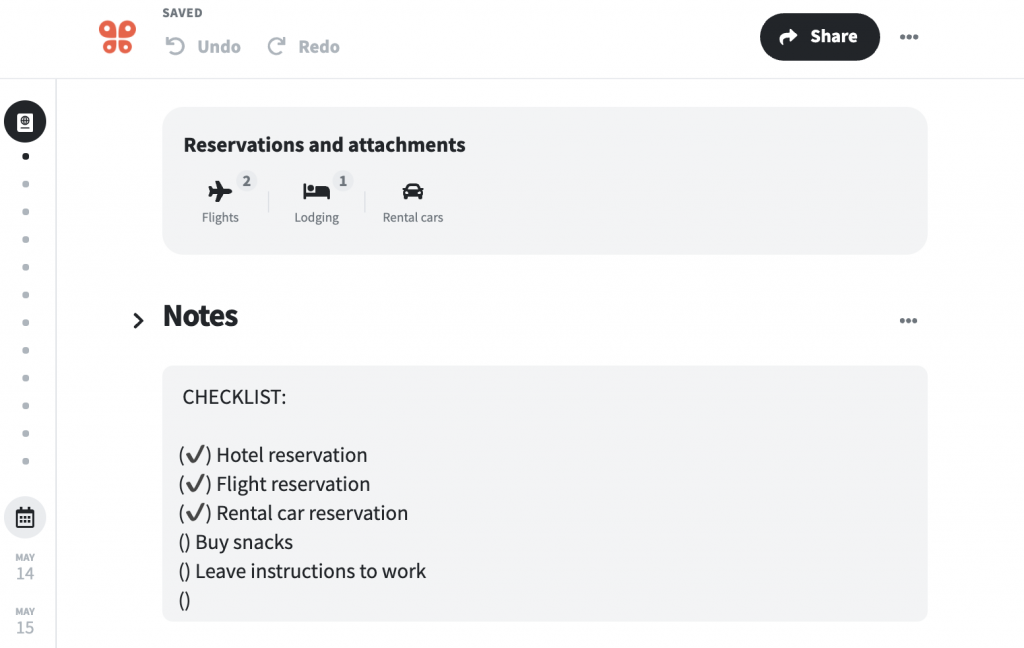This screenshot has height=648, width=1024.
Task: Click the Undo arrow icon
Action: click(176, 45)
